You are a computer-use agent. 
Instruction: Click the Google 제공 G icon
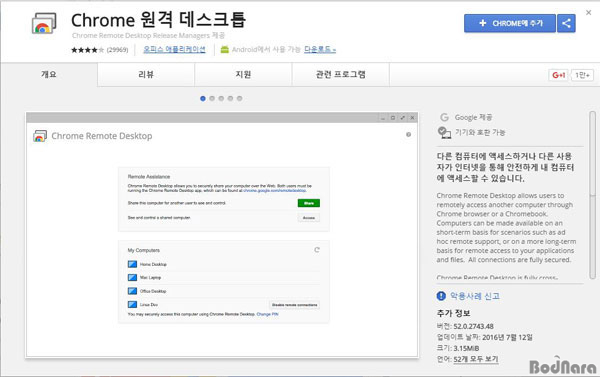click(x=444, y=117)
